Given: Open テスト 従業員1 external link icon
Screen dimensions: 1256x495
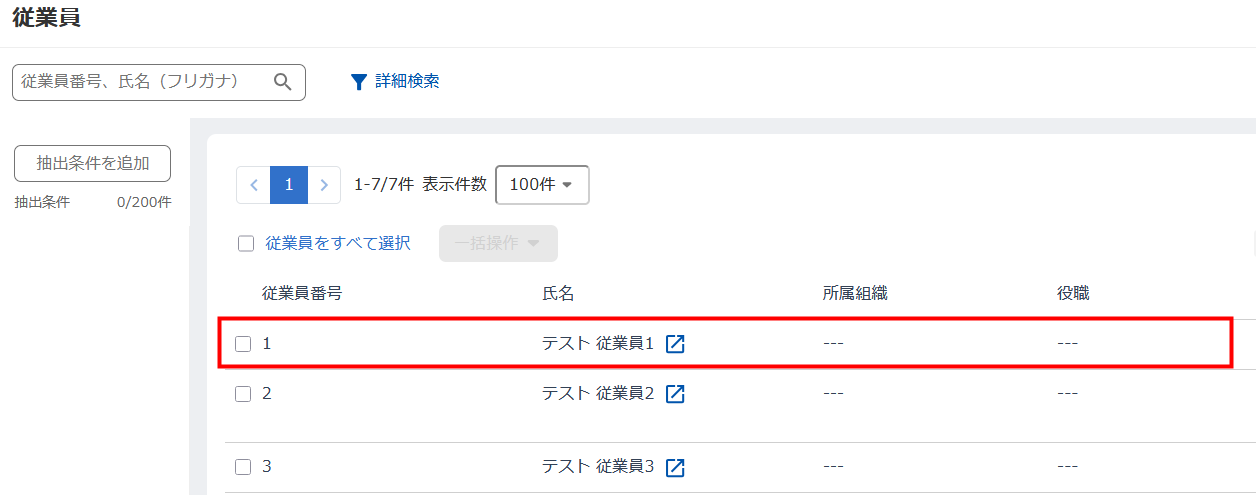Looking at the screenshot, I should 675,344.
